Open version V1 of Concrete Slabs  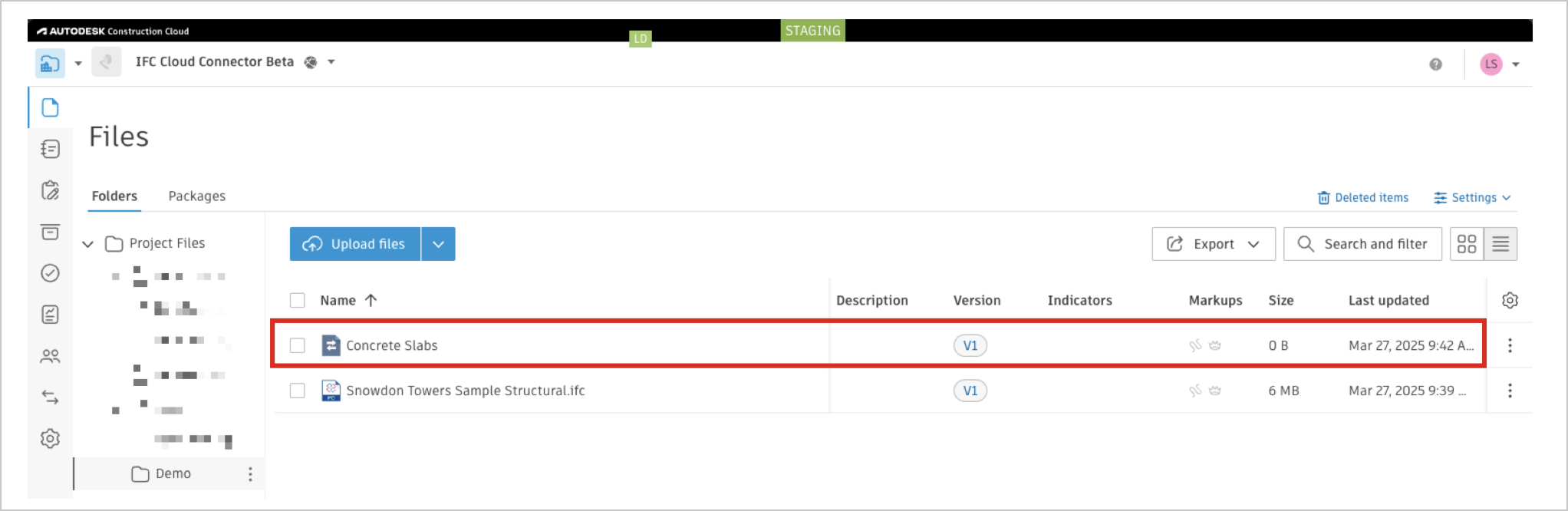[970, 345]
